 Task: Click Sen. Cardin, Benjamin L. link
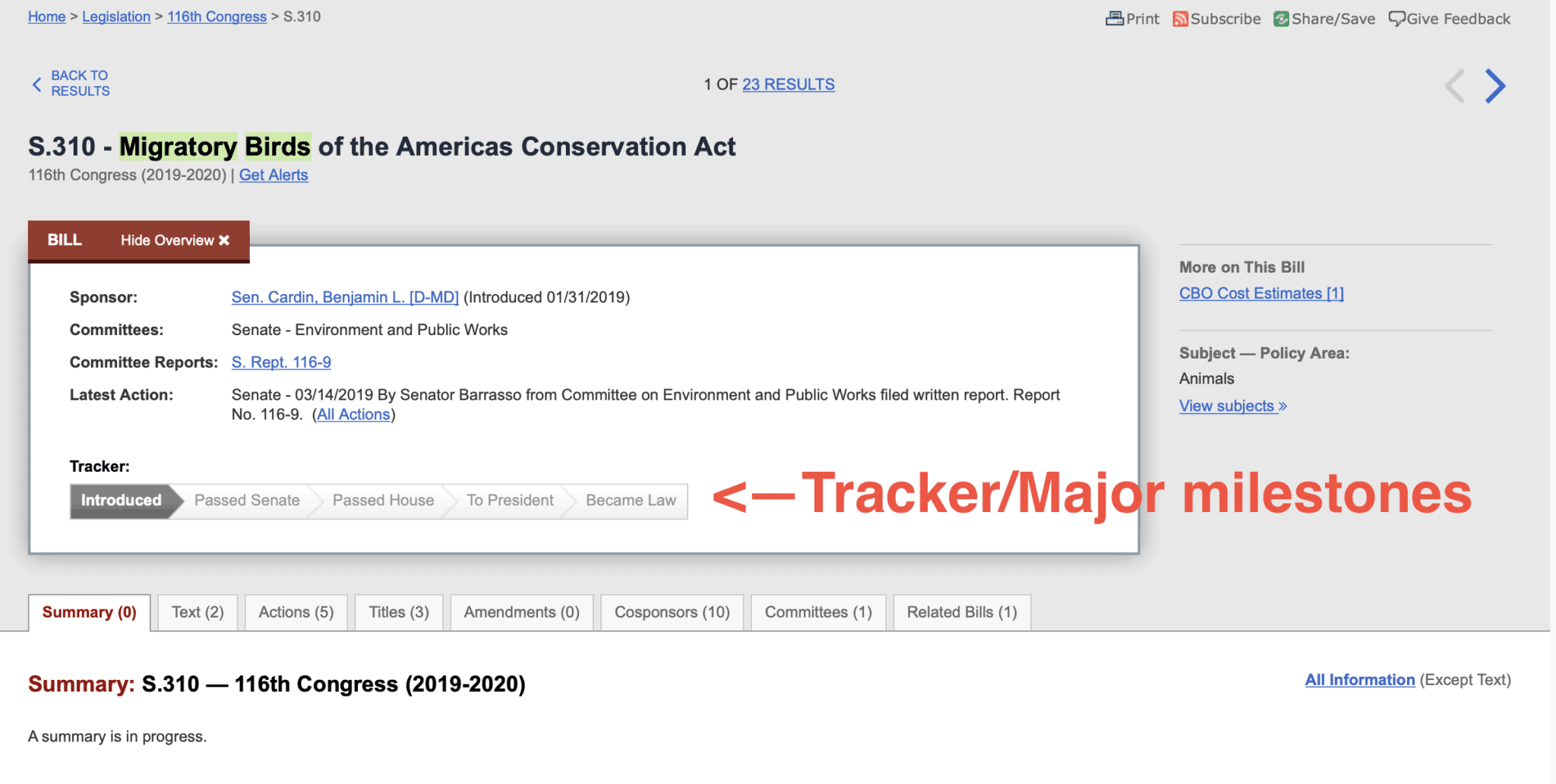click(x=345, y=297)
